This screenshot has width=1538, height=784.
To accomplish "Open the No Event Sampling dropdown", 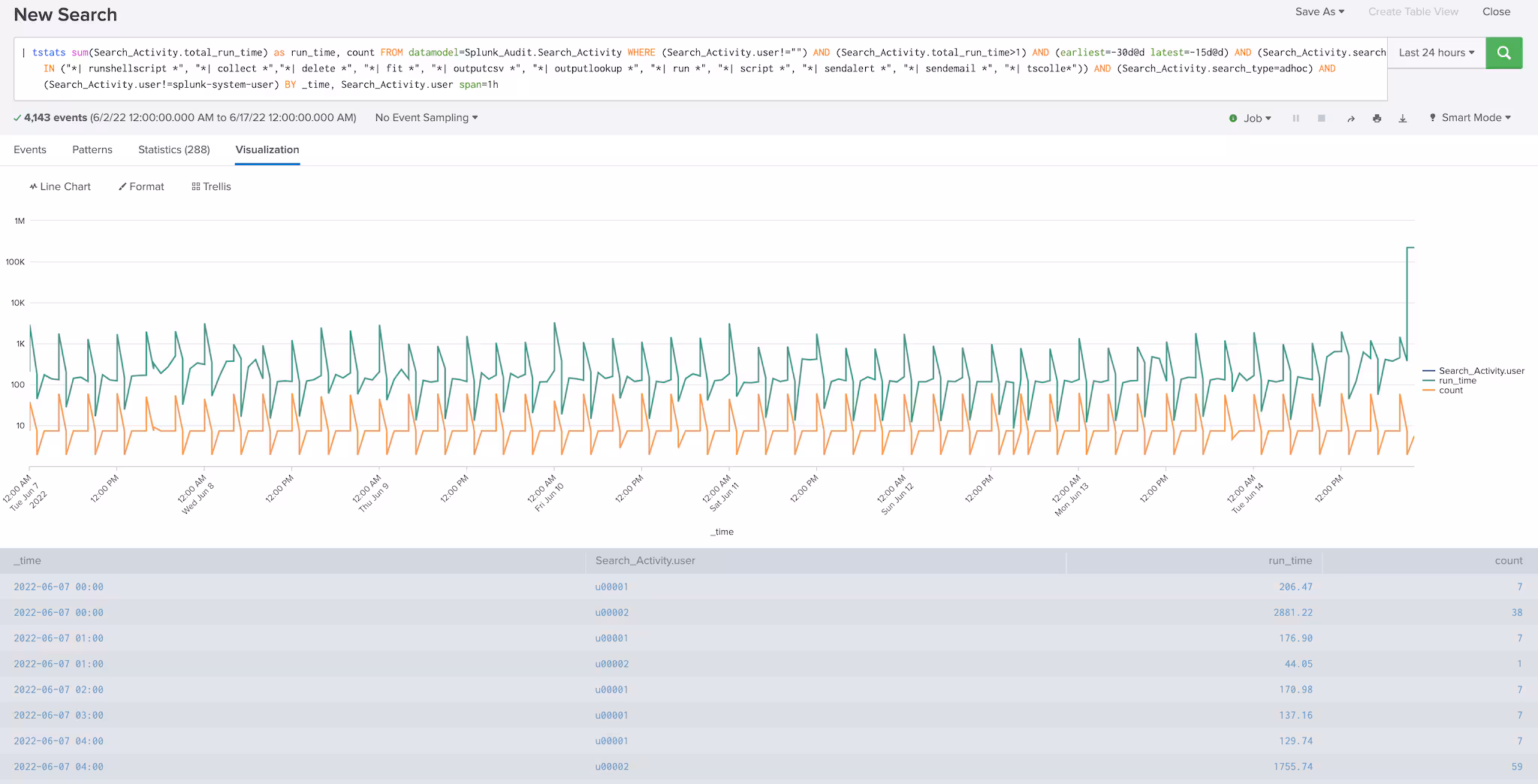I will (x=426, y=118).
